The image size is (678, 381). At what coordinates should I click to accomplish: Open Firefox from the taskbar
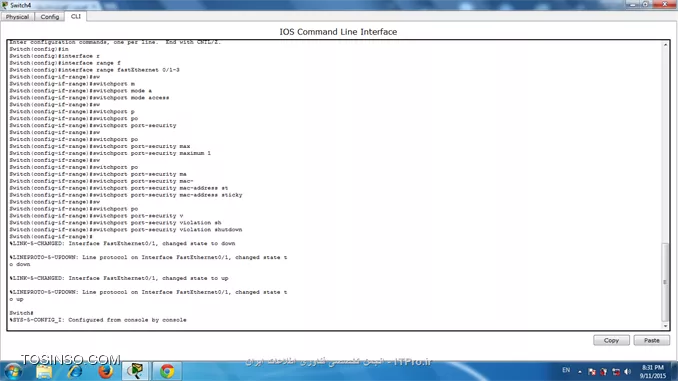[x=105, y=371]
